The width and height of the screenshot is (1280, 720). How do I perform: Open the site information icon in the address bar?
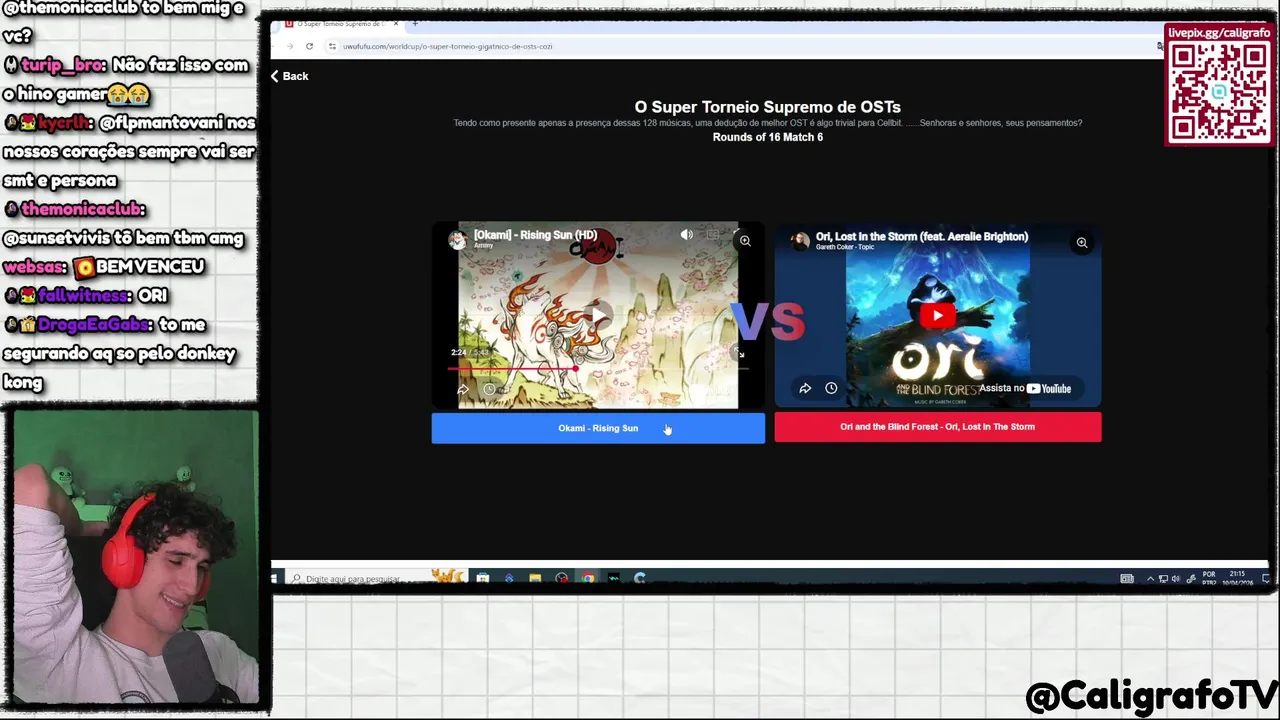[x=332, y=46]
